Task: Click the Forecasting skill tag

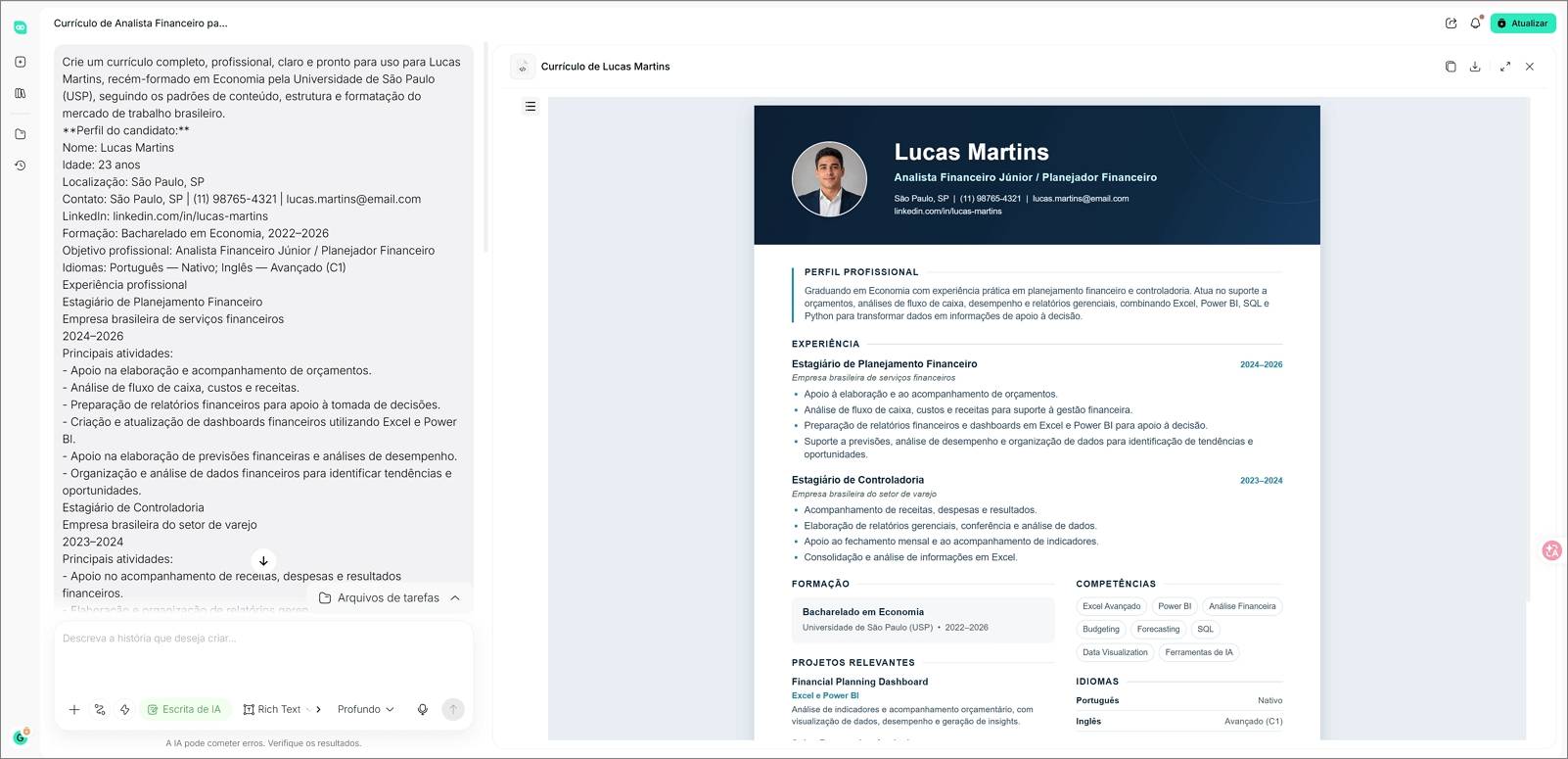Action: click(x=1158, y=629)
